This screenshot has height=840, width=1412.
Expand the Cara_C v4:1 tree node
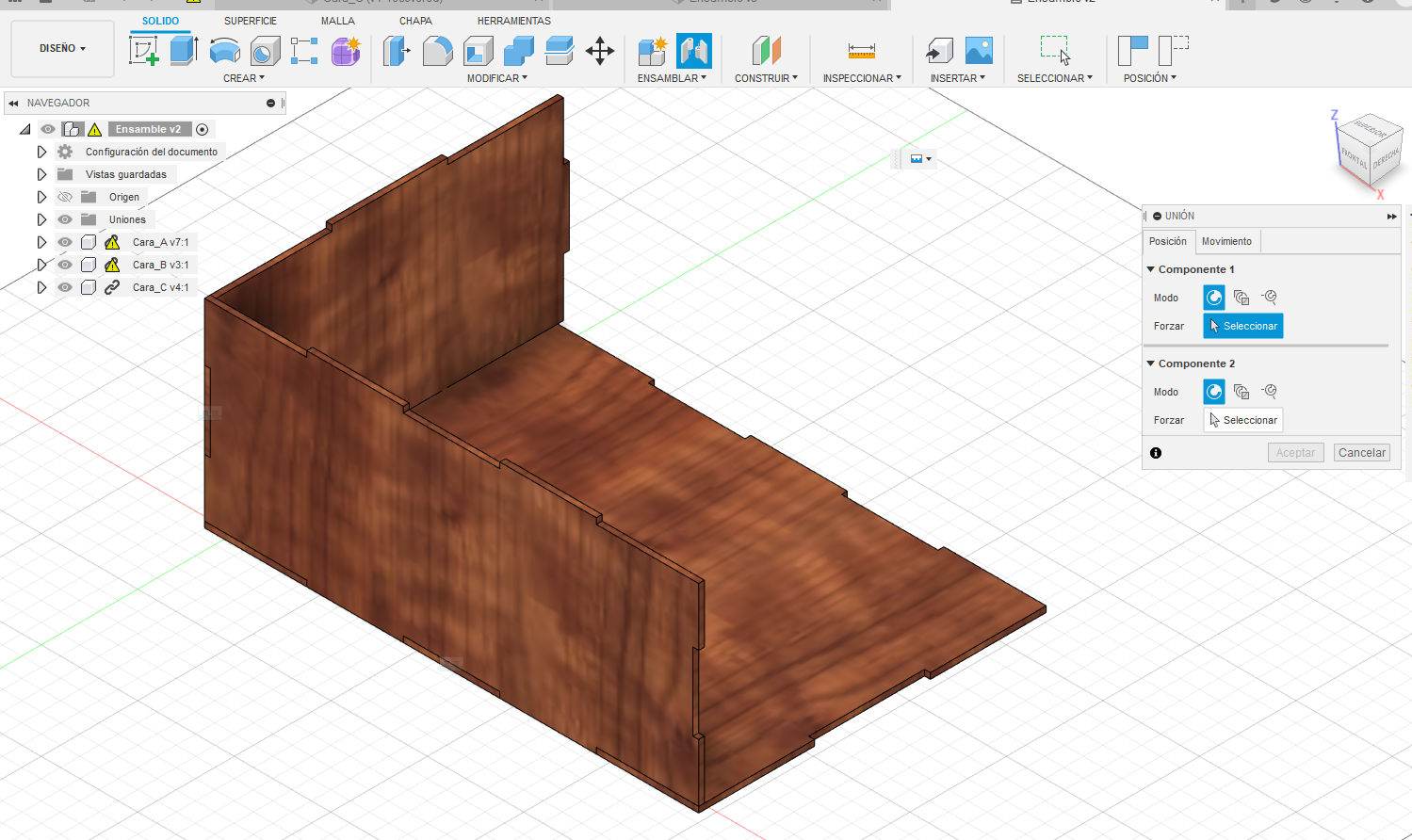[41, 287]
